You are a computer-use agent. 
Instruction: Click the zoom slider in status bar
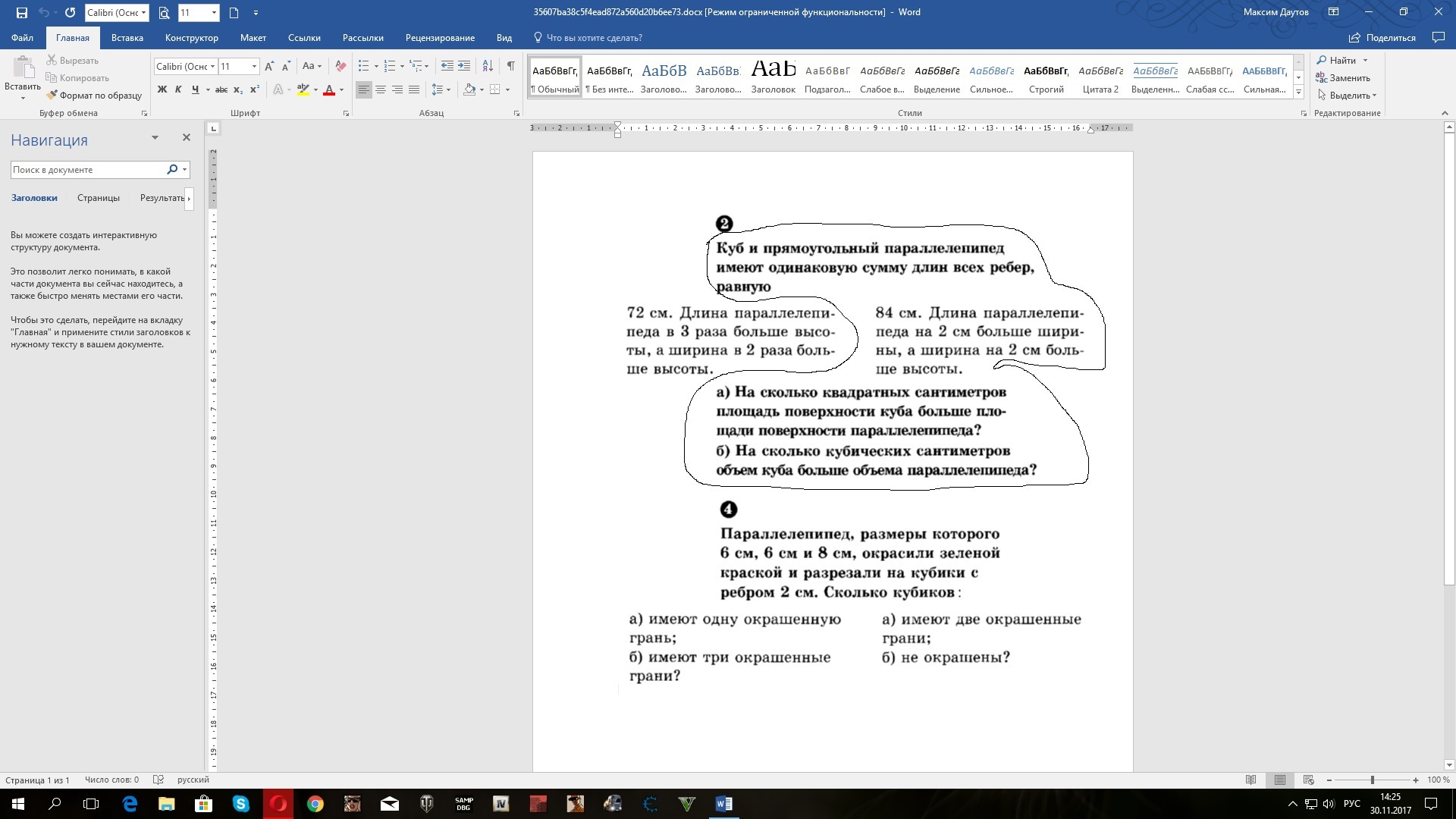click(1372, 780)
